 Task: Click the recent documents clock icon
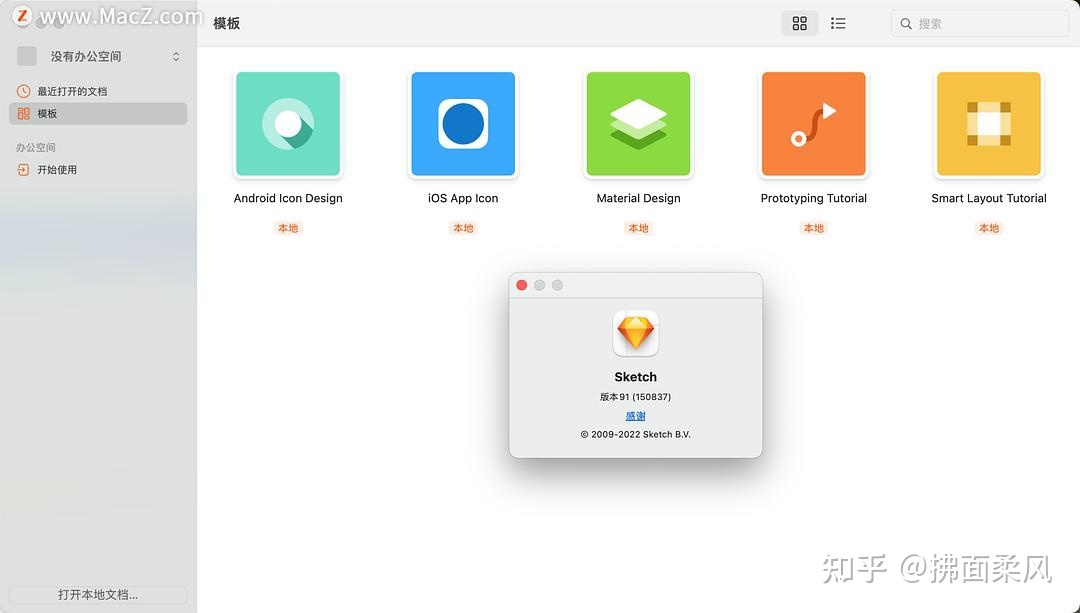[23, 91]
